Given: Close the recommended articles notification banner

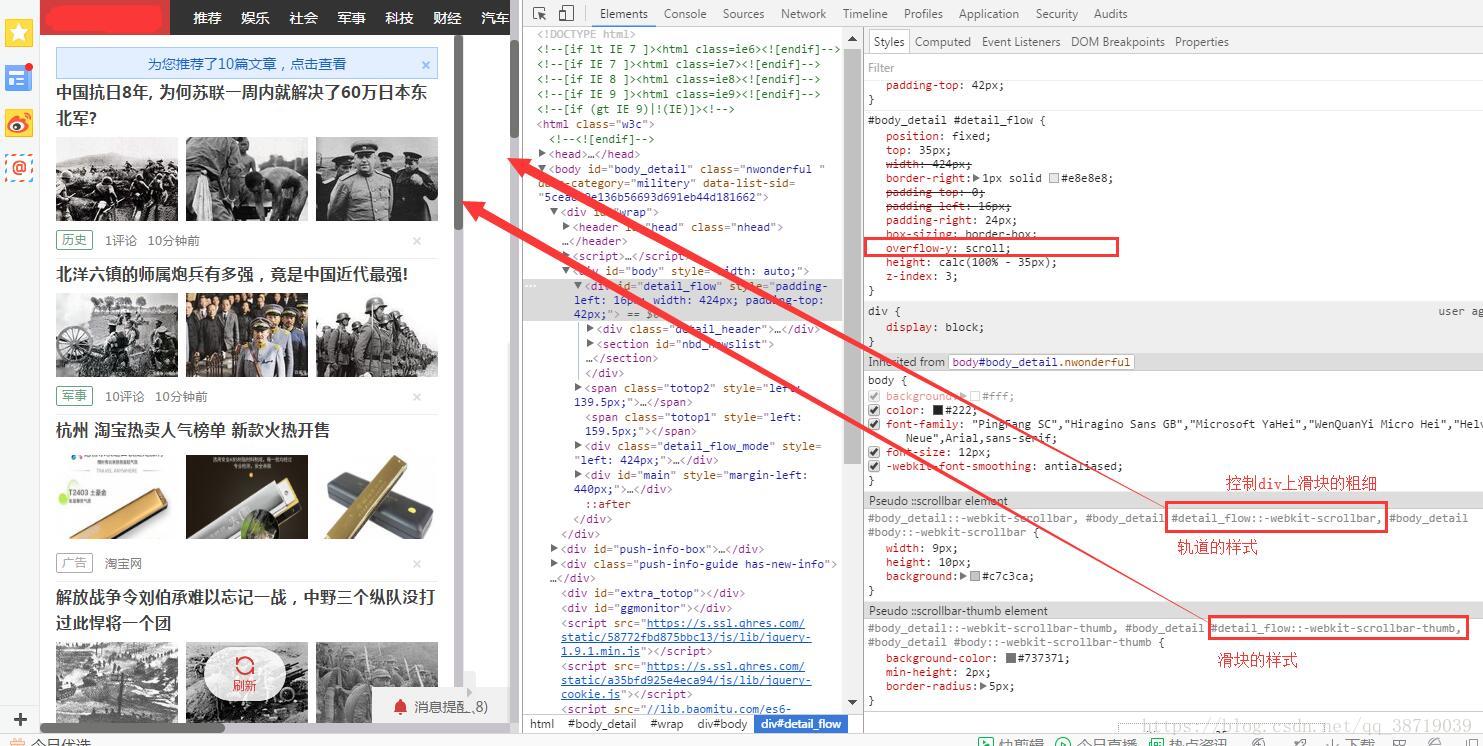Looking at the screenshot, I should (x=426, y=64).
